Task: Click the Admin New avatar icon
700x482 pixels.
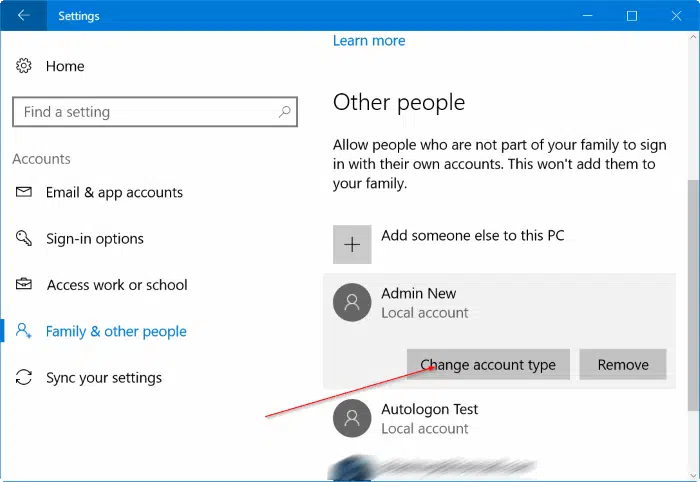Action: point(352,302)
